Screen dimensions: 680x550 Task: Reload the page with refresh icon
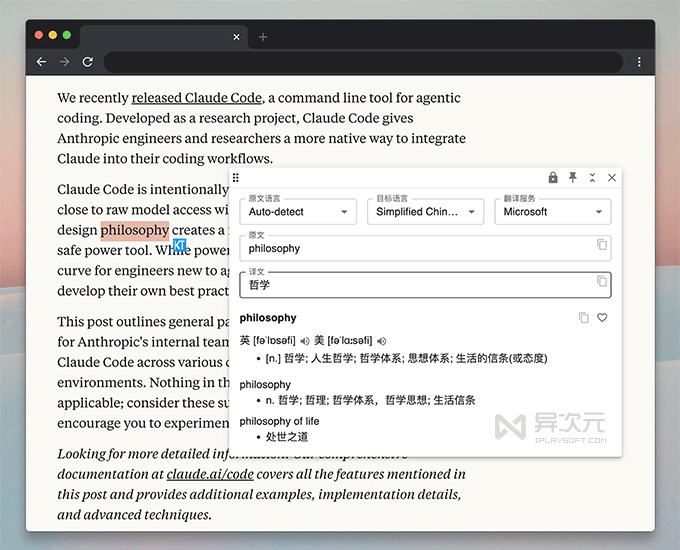88,62
